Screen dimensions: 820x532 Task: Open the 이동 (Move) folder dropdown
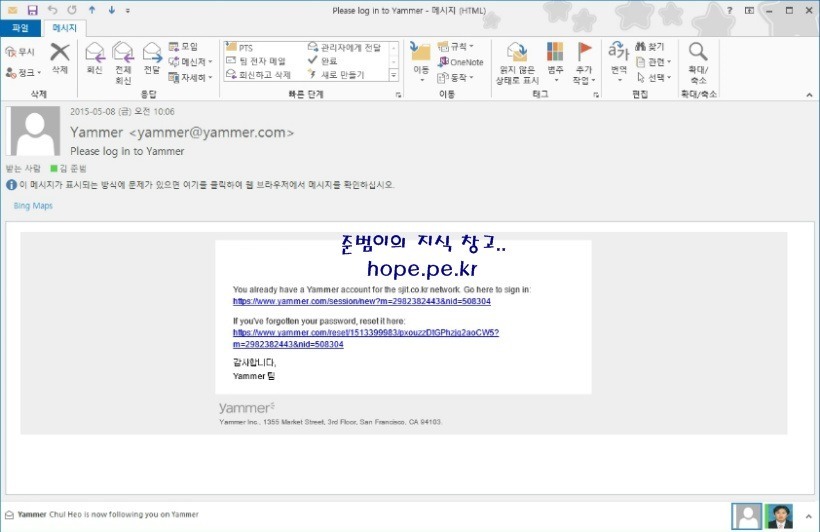[421, 62]
